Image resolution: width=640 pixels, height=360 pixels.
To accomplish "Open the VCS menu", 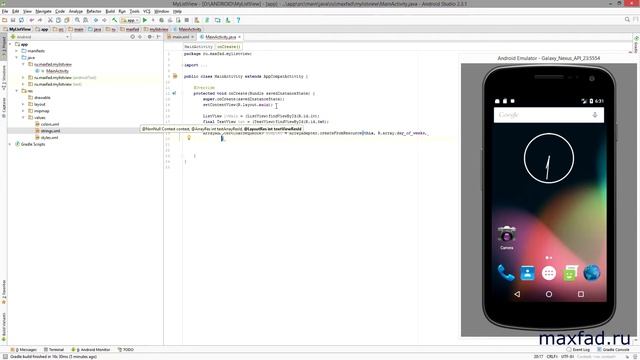I will coord(147,11).
